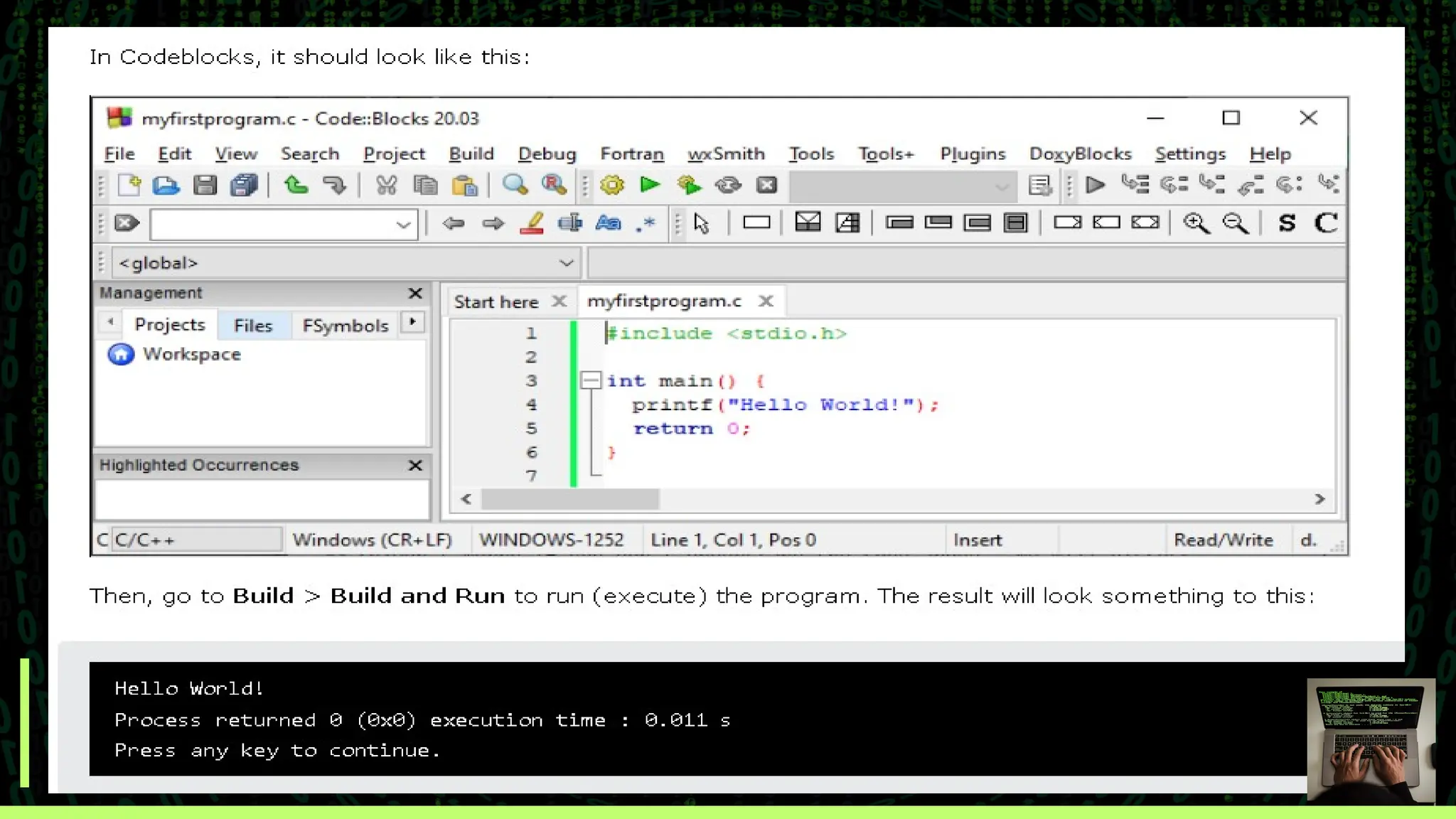Click the Find magnifier icon
The image size is (1456, 819).
[515, 185]
